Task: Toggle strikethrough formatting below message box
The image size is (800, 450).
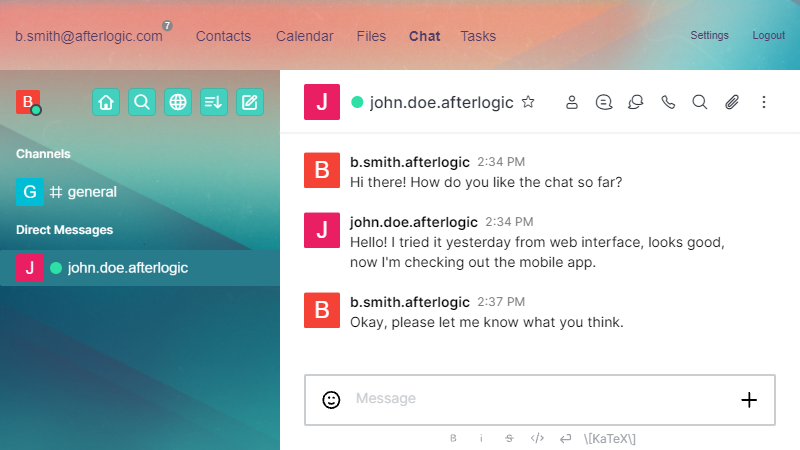Action: (x=509, y=438)
